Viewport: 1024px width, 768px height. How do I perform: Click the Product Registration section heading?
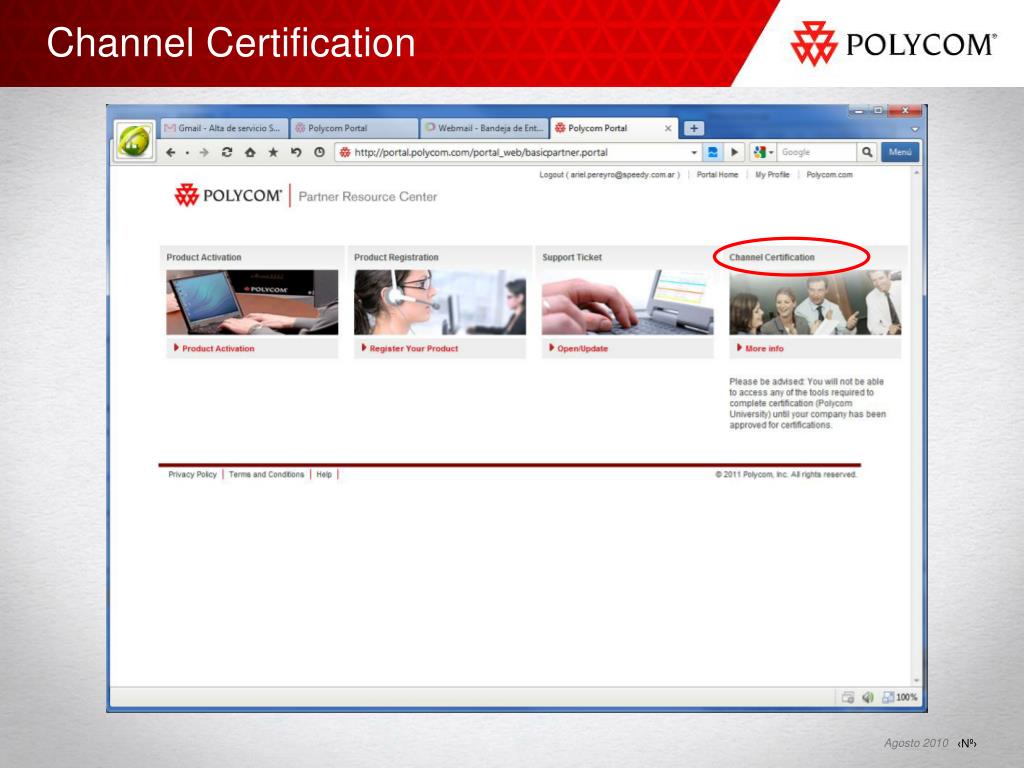point(396,257)
